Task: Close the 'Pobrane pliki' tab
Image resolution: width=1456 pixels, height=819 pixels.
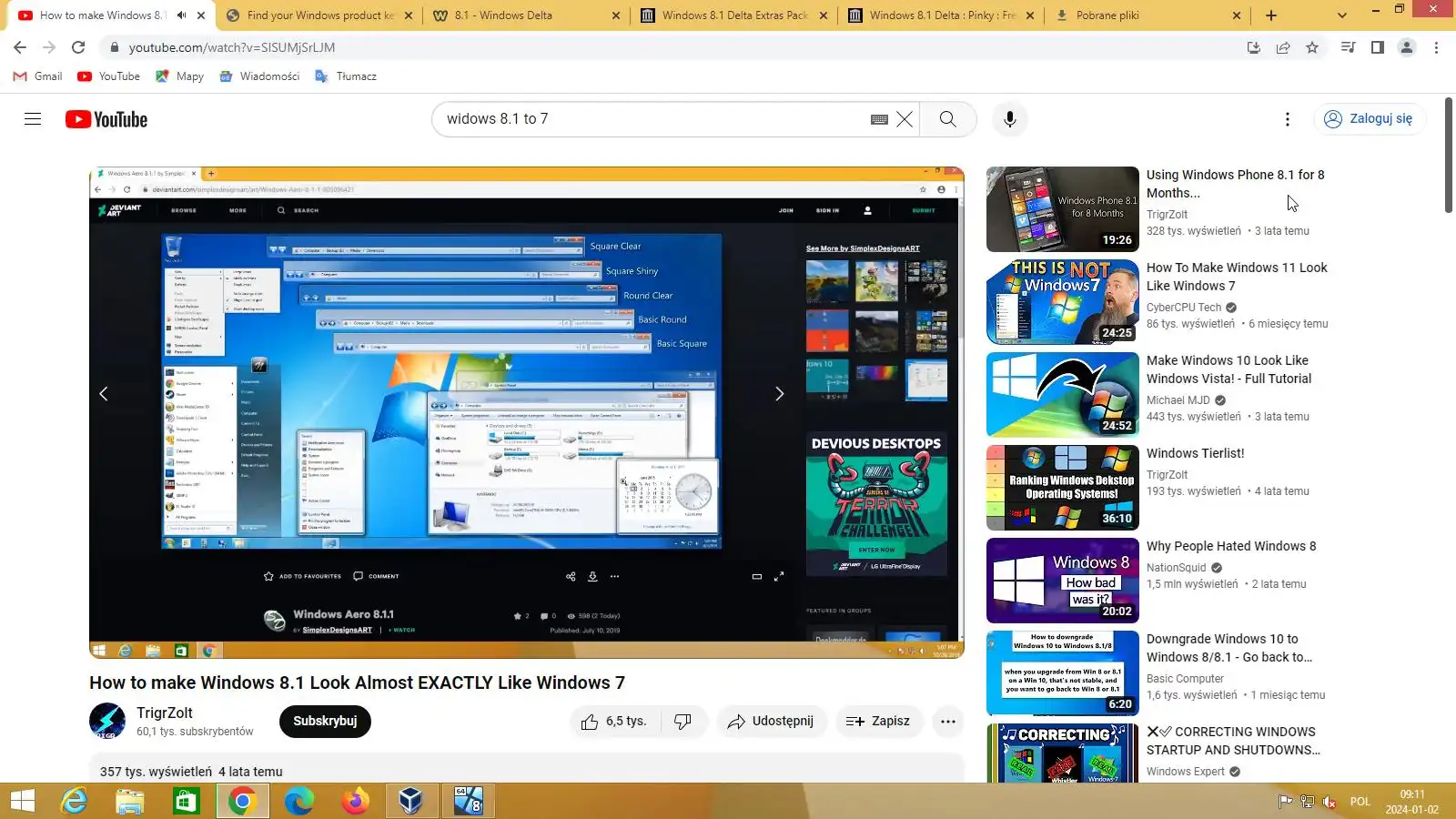Action: [1237, 15]
